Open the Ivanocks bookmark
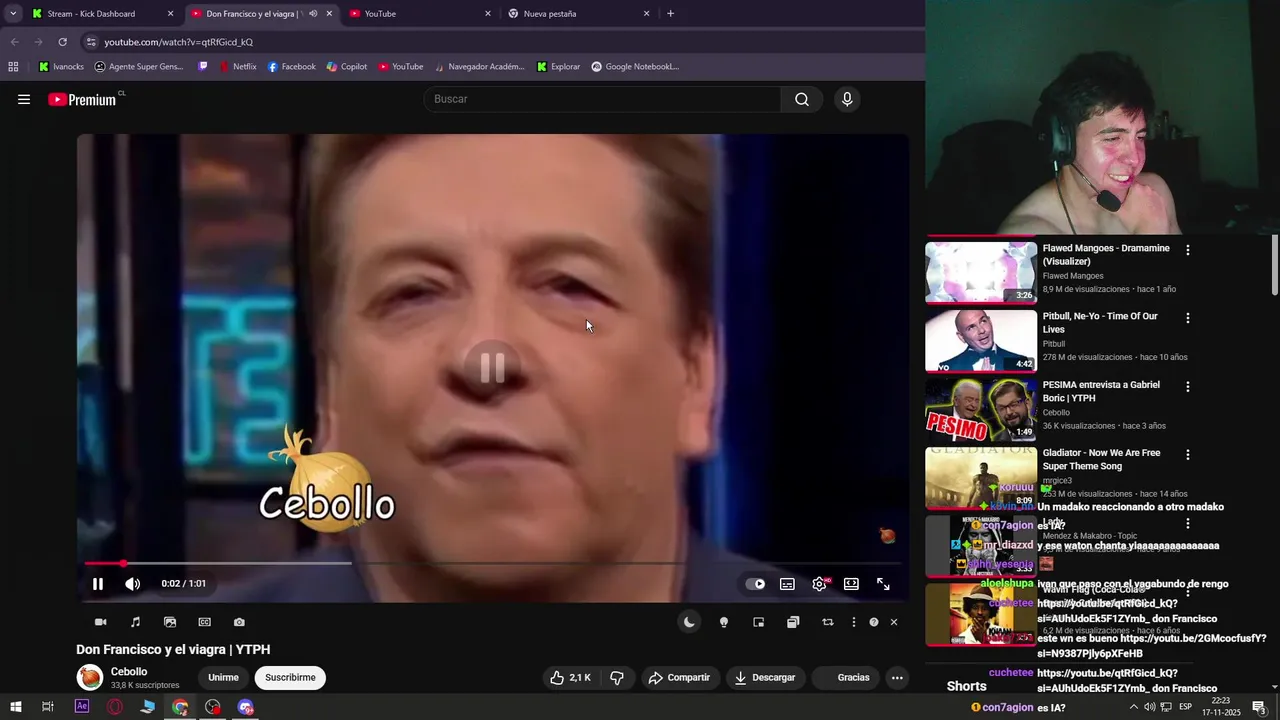 click(60, 67)
